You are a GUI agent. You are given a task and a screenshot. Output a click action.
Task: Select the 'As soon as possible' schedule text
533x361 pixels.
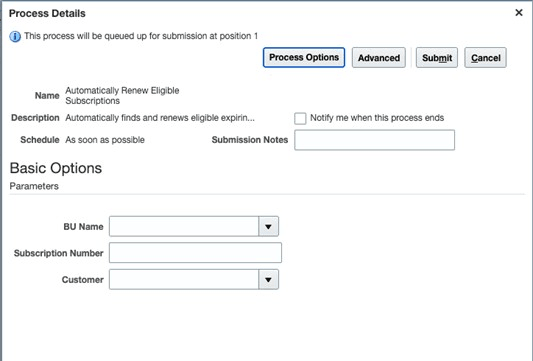click(x=105, y=140)
